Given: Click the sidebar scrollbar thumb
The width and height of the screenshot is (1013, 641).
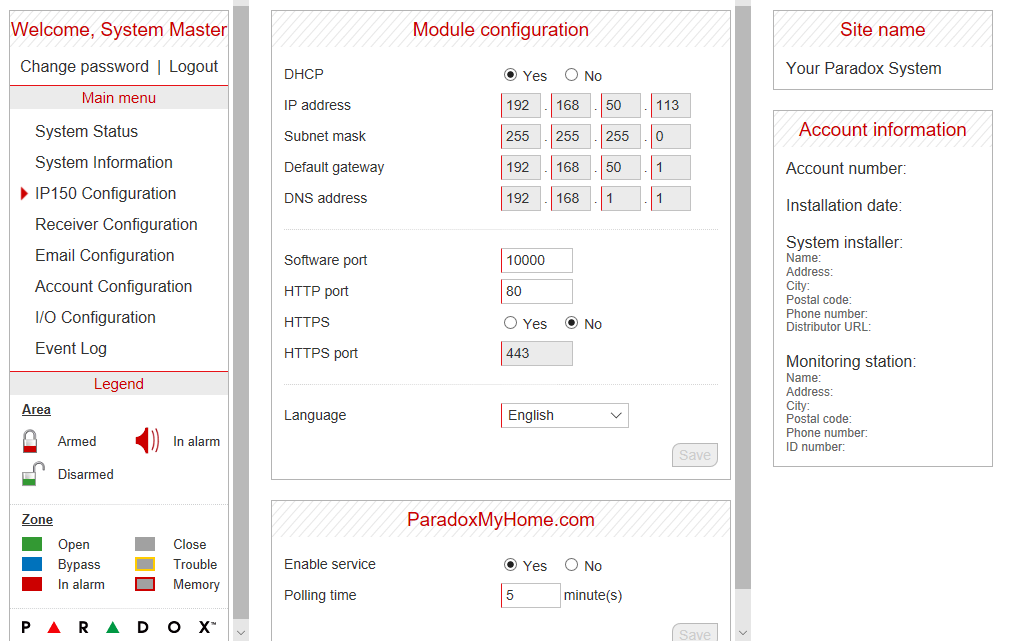Looking at the screenshot, I should click(x=241, y=313).
